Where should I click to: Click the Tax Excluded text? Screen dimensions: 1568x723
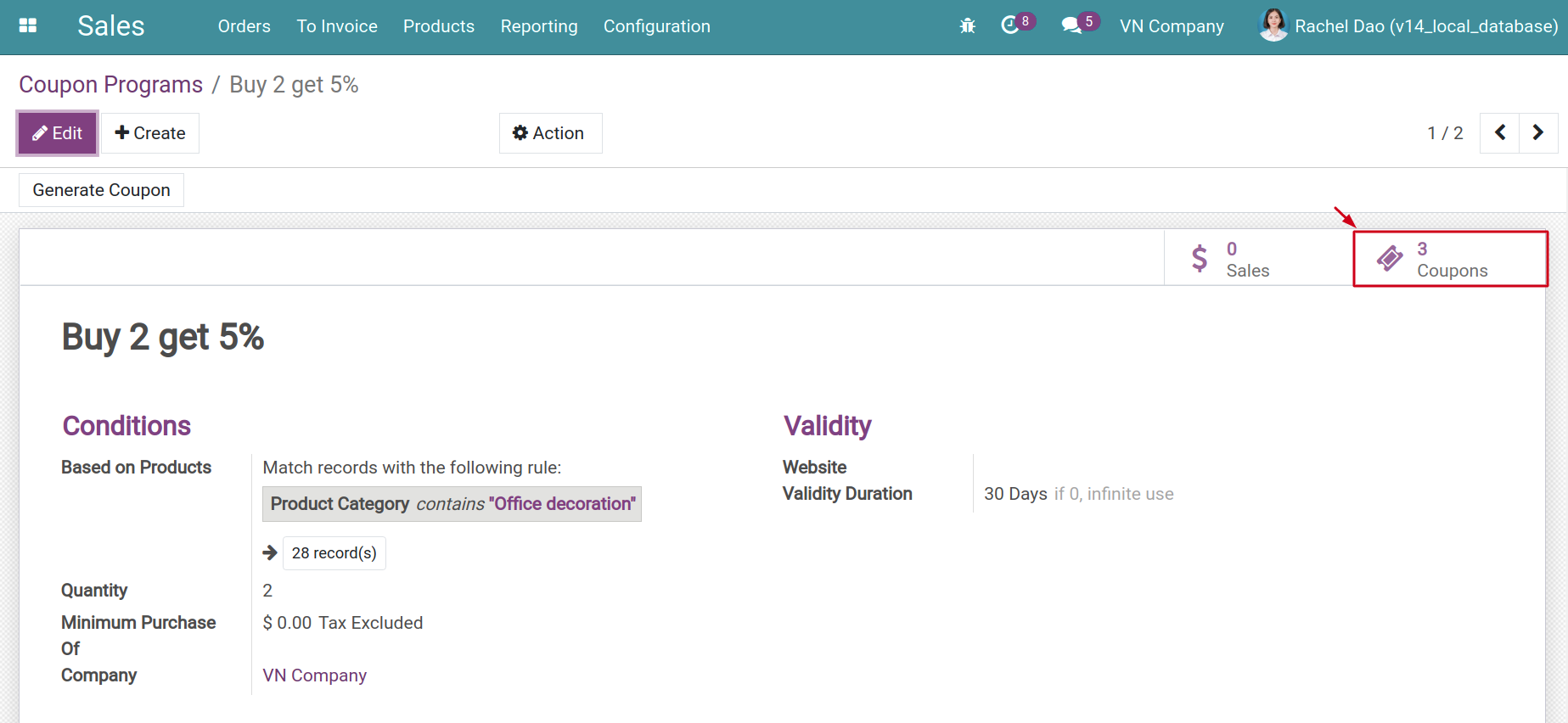(370, 623)
